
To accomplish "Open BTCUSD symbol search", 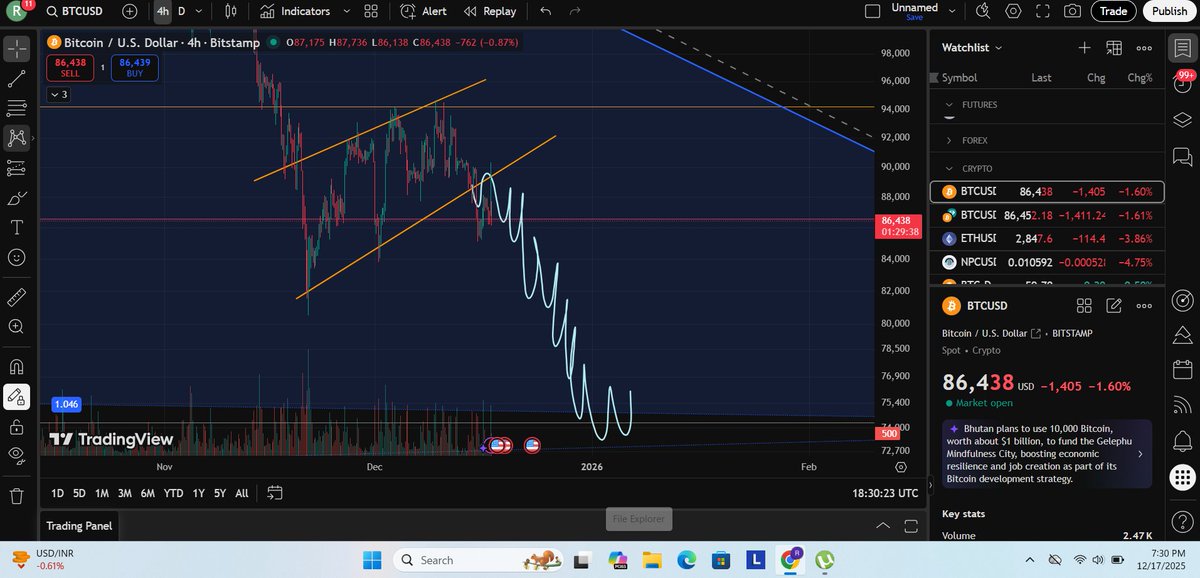I will coord(76,11).
